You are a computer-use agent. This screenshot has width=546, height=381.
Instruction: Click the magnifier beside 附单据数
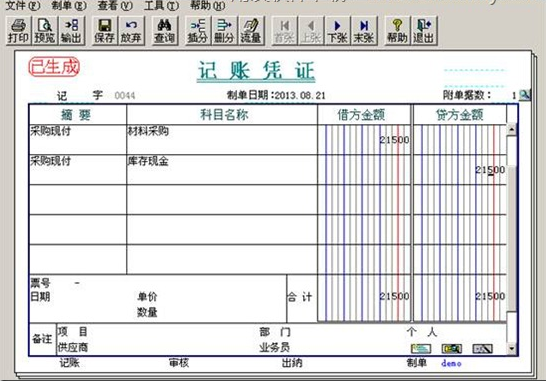[x=524, y=95]
